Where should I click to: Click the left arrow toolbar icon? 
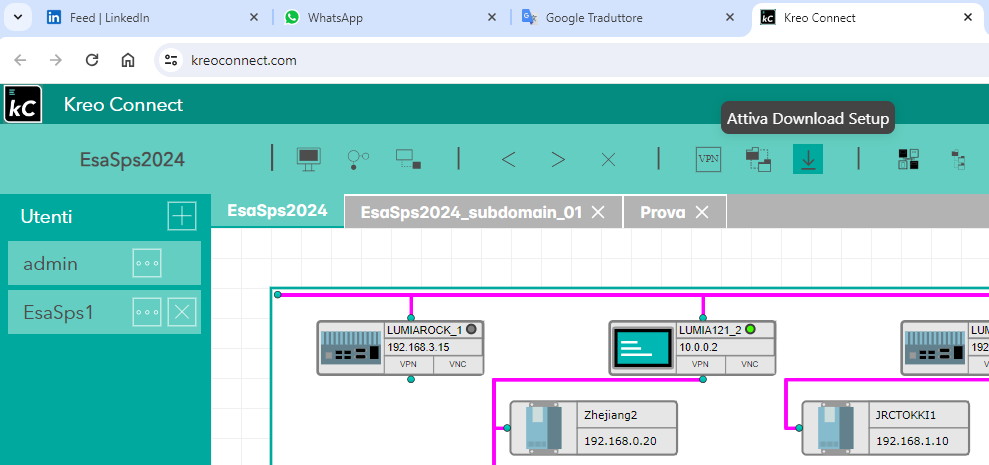tap(508, 159)
